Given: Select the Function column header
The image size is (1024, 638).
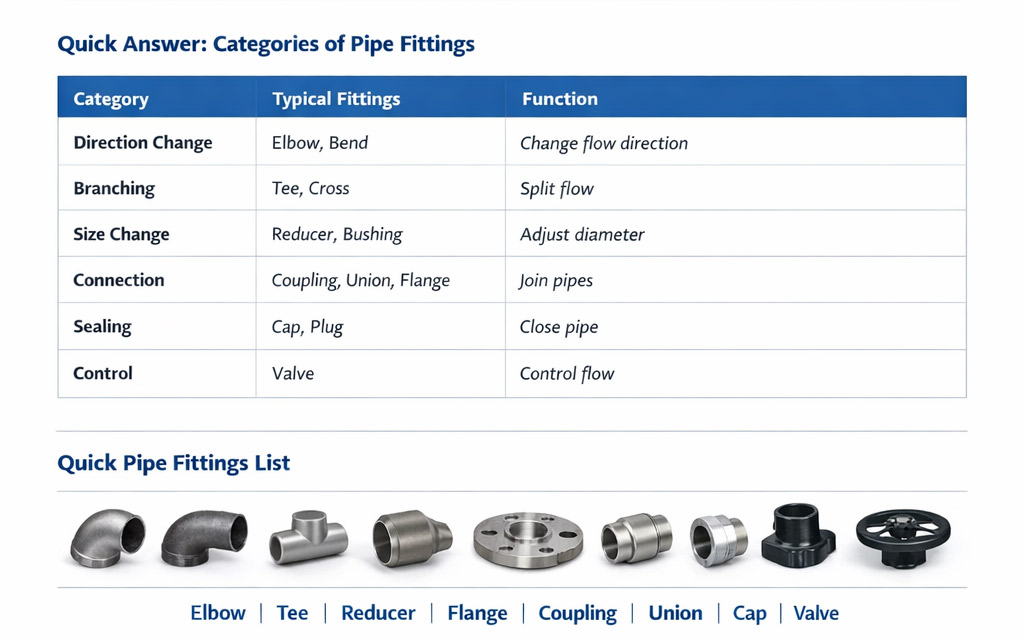Looking at the screenshot, I should [560, 99].
